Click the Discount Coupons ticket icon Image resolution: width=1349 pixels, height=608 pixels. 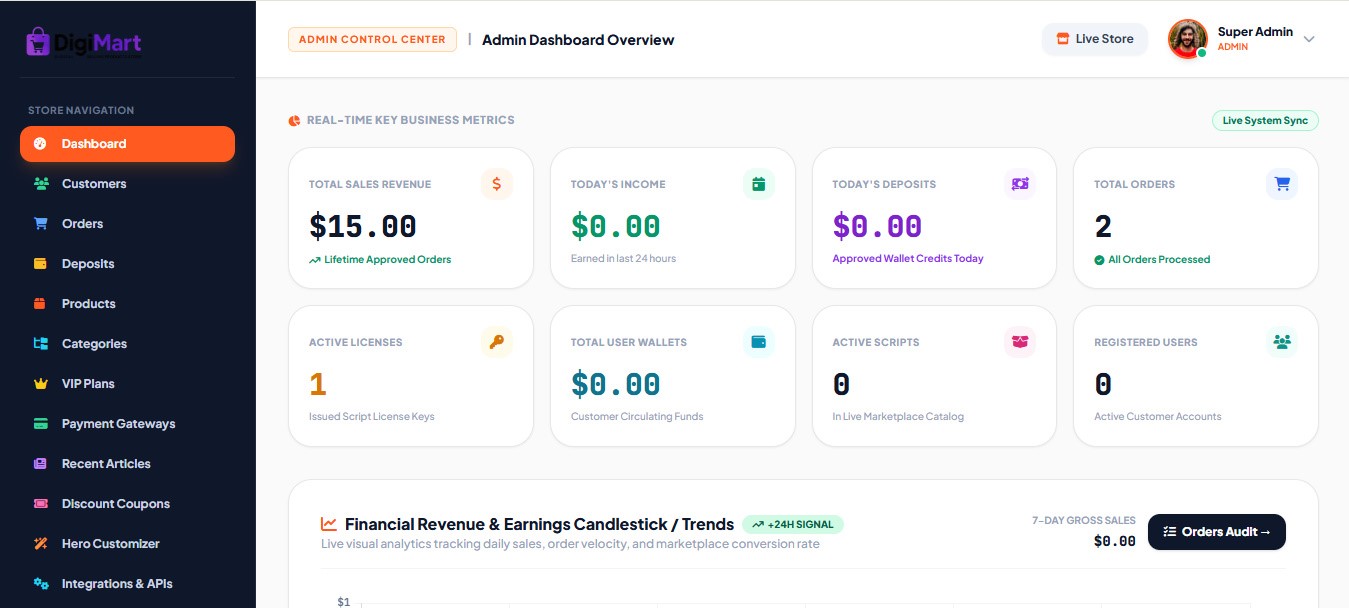point(41,504)
